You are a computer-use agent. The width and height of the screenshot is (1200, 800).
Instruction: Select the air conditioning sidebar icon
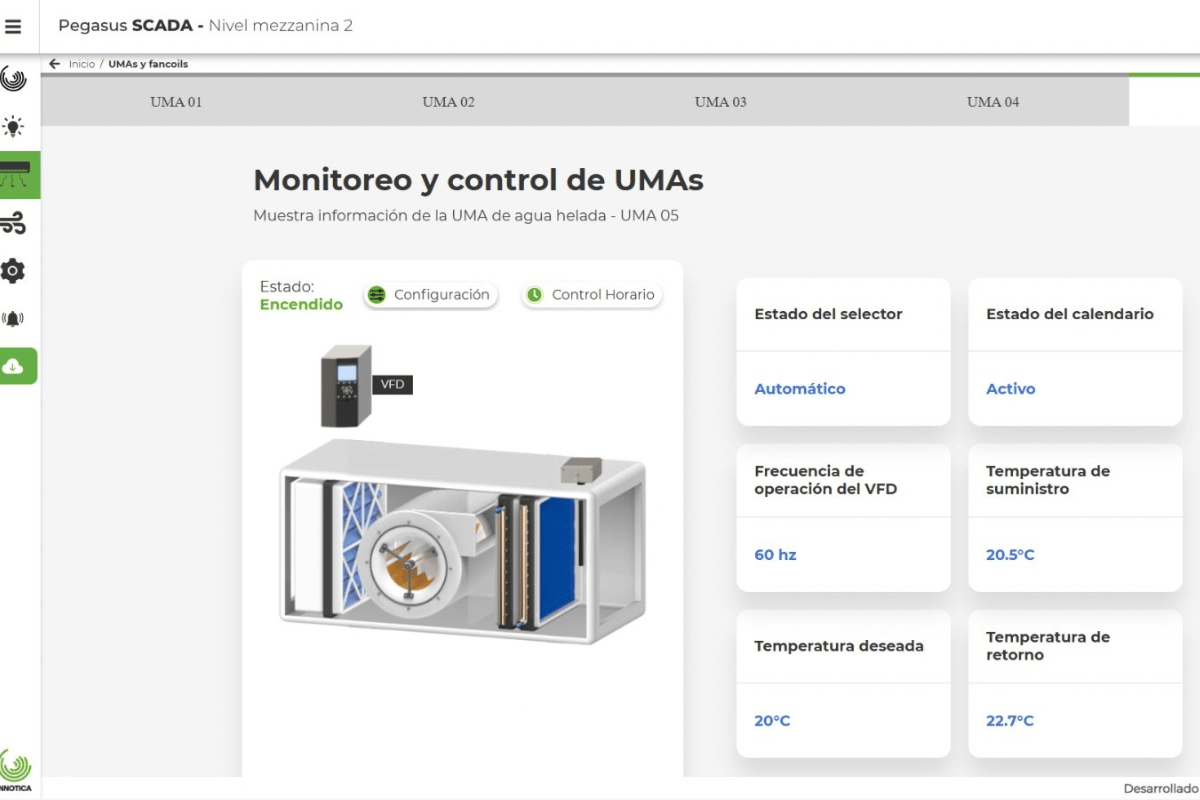pos(19,174)
